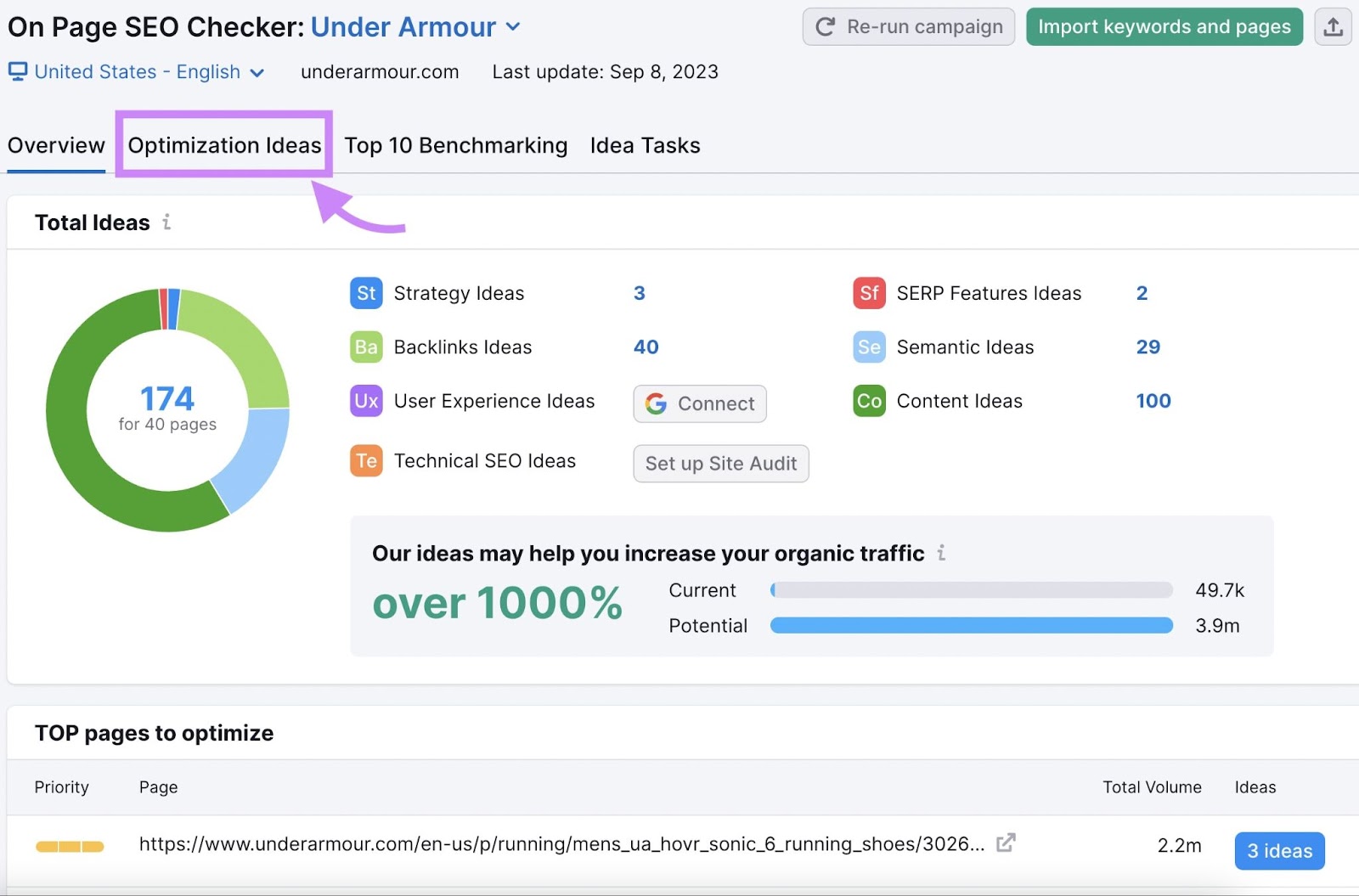Click the 3 ideas badge for the running shoes page
This screenshot has height=896, width=1359.
(x=1278, y=850)
